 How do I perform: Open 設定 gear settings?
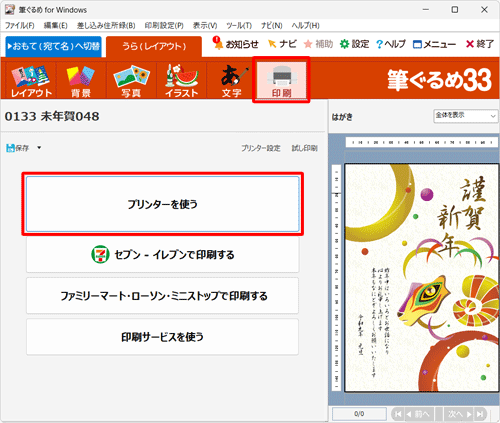(354, 44)
